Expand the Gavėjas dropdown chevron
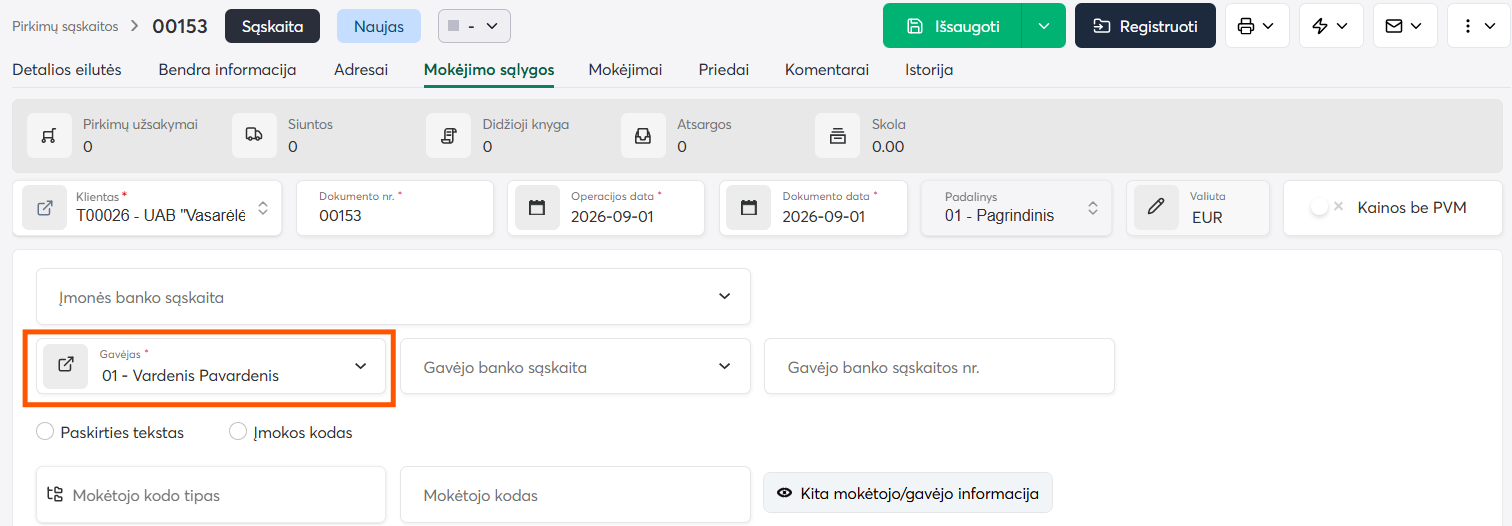Image resolution: width=1512 pixels, height=526 pixels. pos(361,366)
